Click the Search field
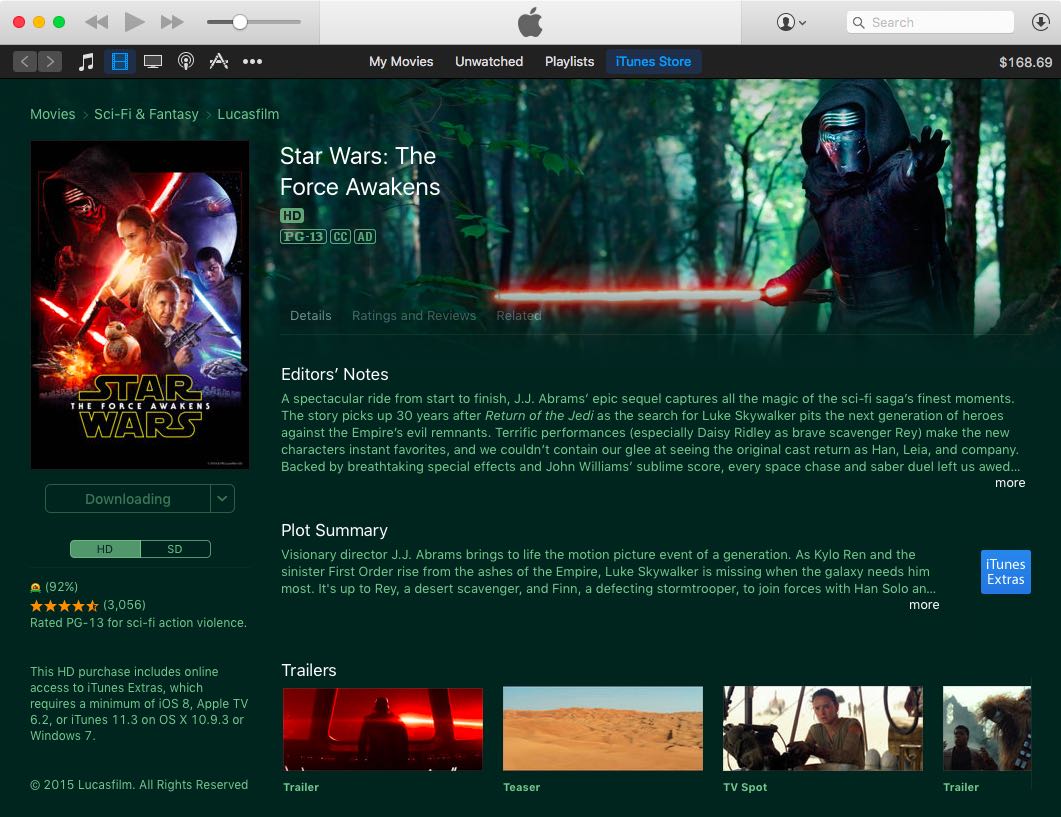Viewport: 1061px width, 817px height. (930, 22)
